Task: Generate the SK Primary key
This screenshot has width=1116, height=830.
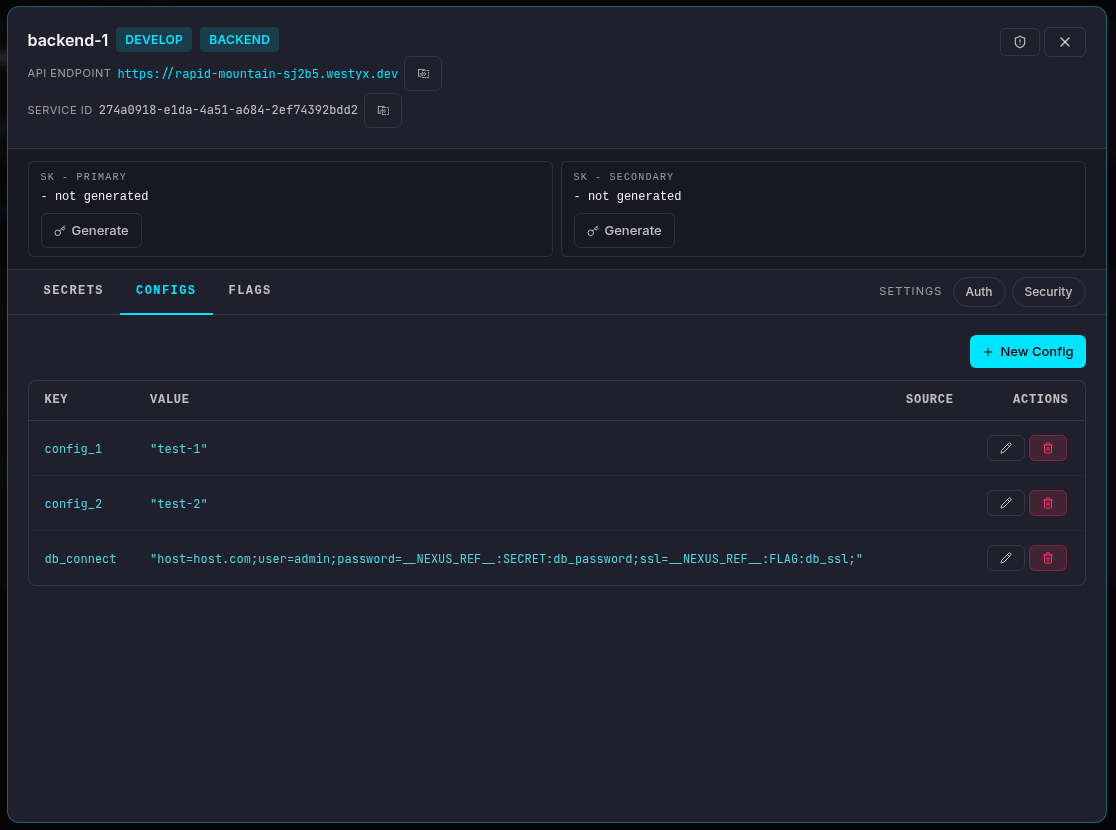Action: [x=91, y=231]
